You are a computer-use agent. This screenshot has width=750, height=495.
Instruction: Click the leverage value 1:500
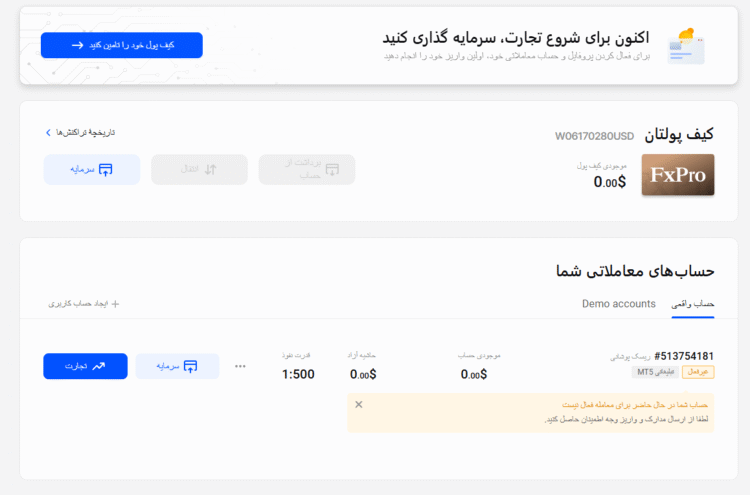click(x=298, y=374)
